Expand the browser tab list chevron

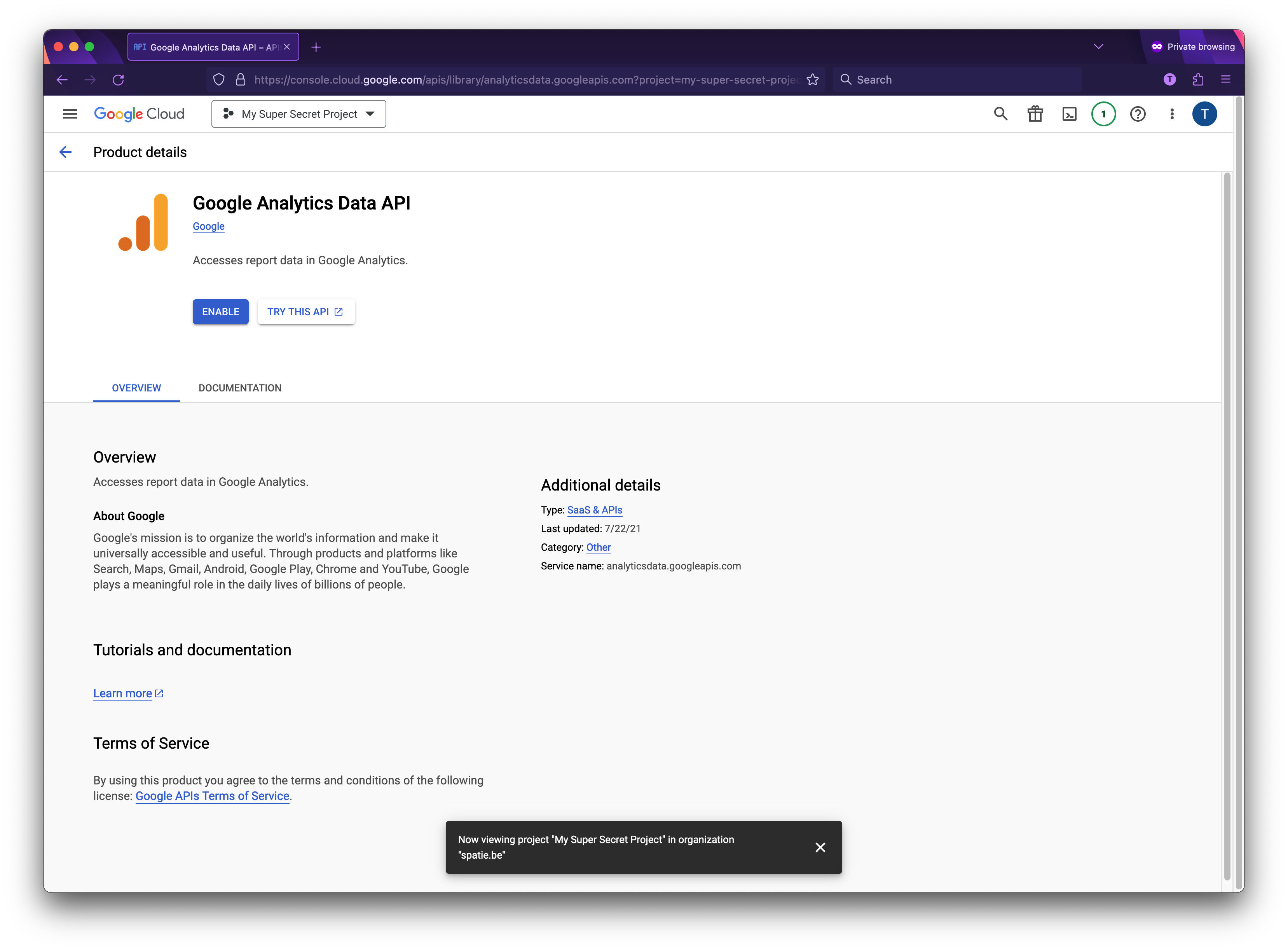pos(1098,47)
